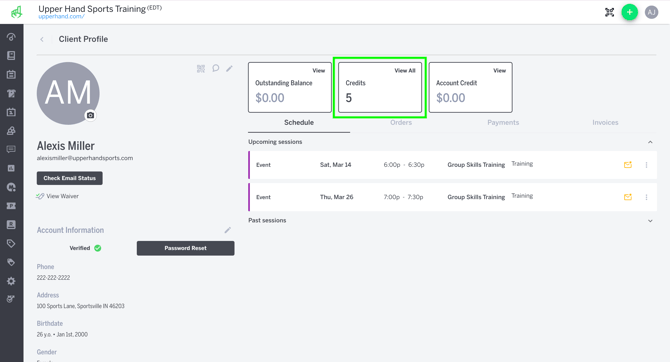Viewport: 670px width, 362px height.
Task: Open the jersey shirt icon in the sidebar
Action: pyautogui.click(x=11, y=93)
